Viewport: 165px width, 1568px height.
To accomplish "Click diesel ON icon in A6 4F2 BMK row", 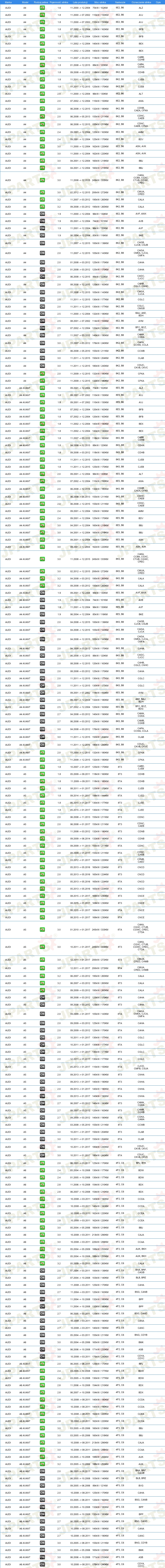I will pyautogui.click(x=42, y=1342).
